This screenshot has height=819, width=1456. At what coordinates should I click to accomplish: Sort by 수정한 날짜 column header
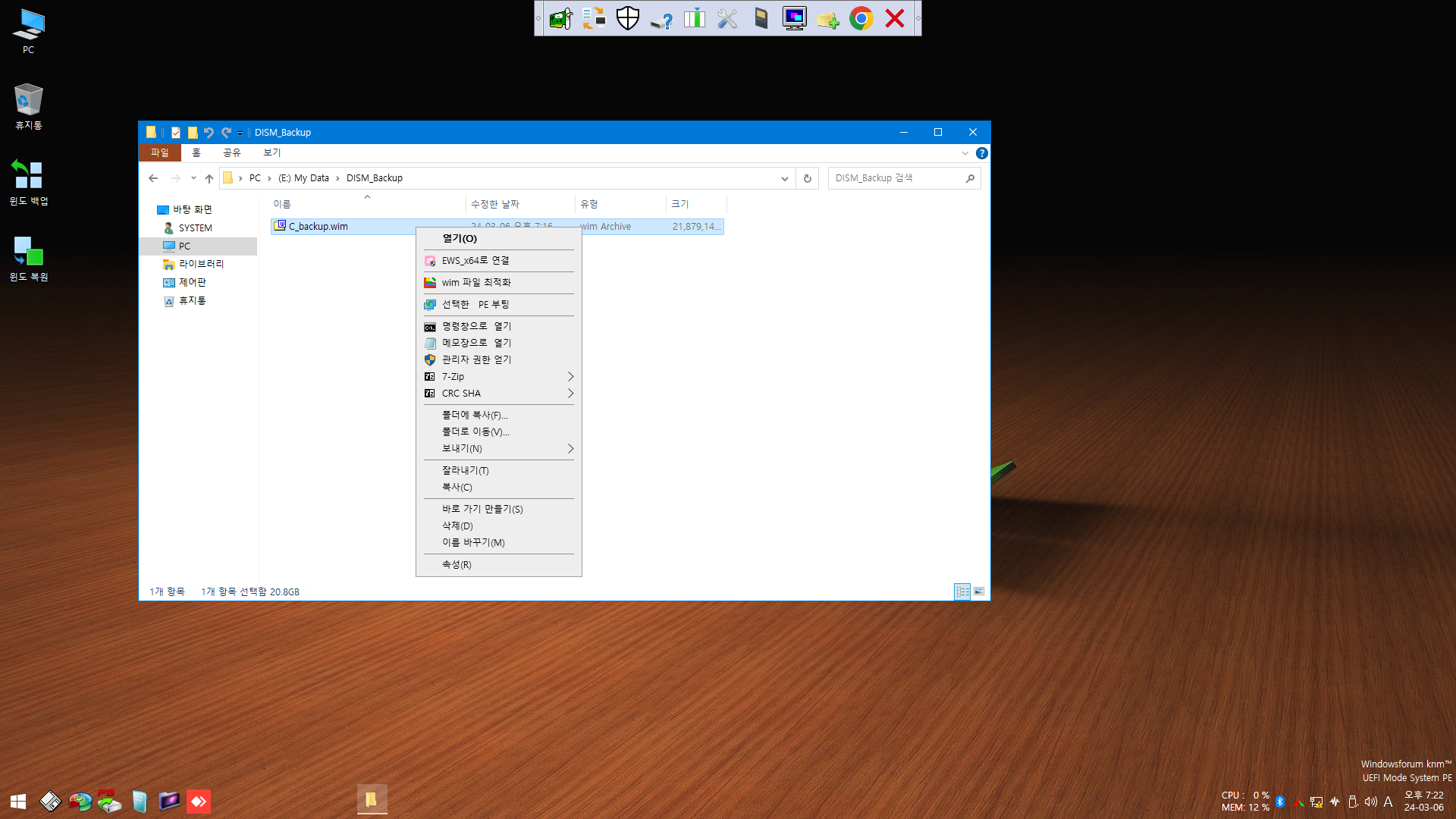point(520,204)
